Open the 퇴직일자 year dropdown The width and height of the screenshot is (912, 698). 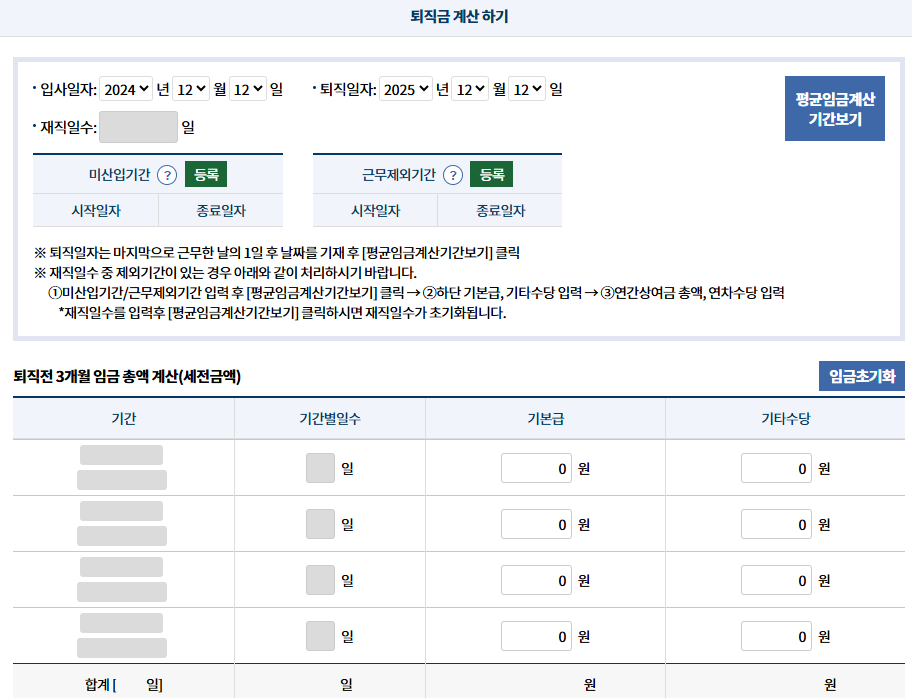coord(406,89)
